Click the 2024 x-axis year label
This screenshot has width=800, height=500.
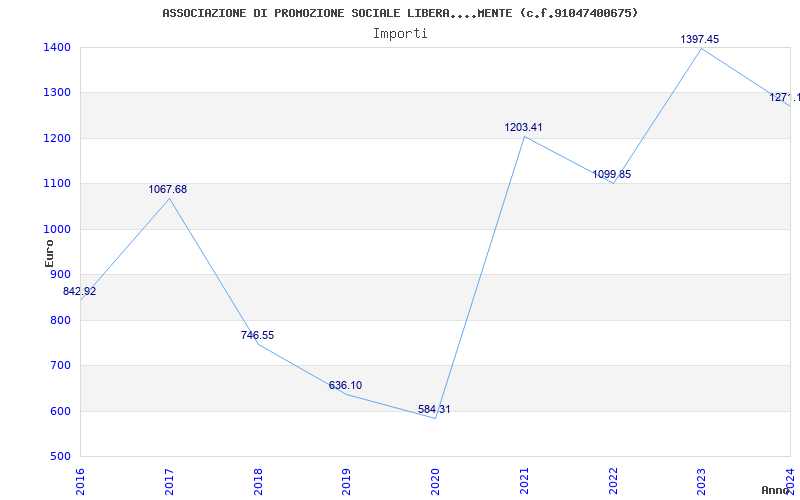(791, 482)
